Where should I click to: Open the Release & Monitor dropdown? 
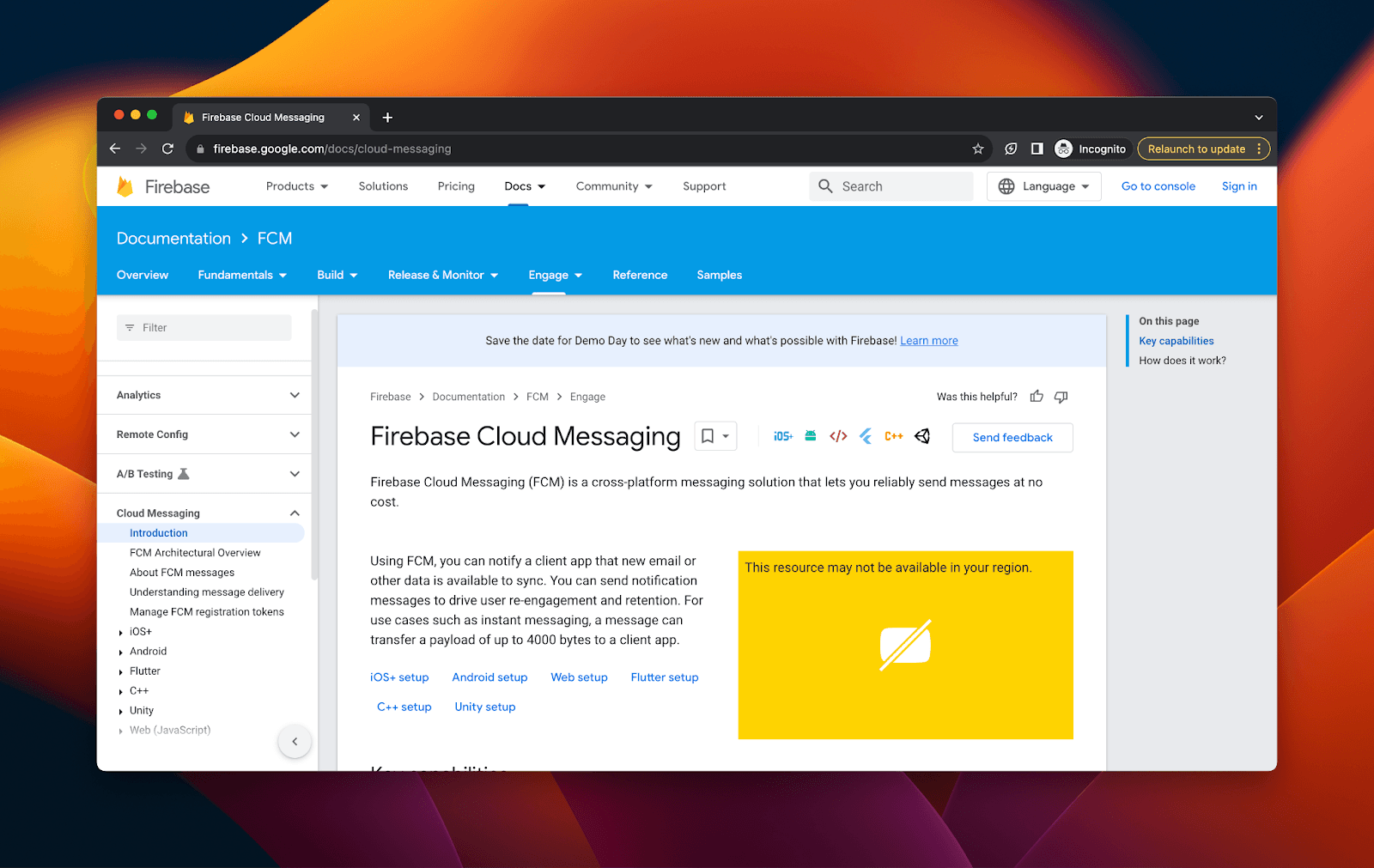[443, 275]
